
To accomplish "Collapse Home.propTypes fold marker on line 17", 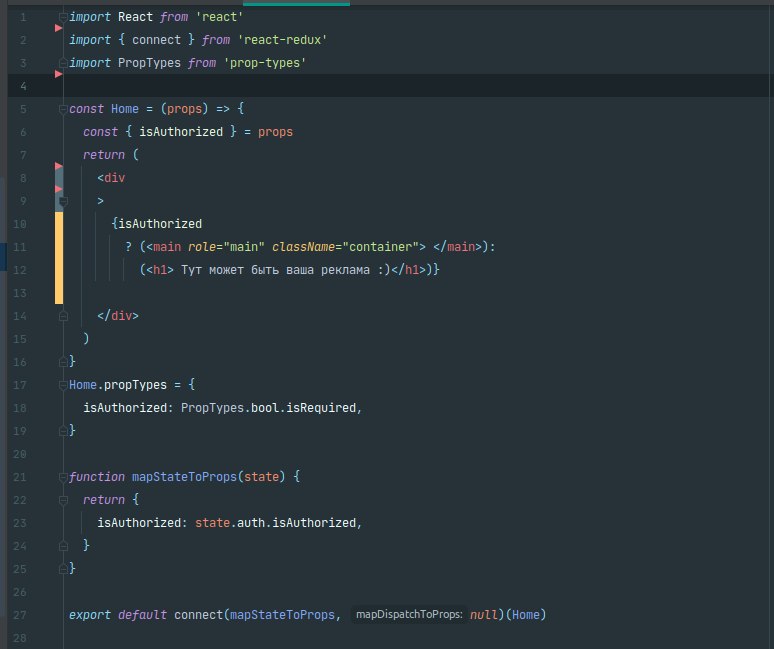I will [x=63, y=385].
